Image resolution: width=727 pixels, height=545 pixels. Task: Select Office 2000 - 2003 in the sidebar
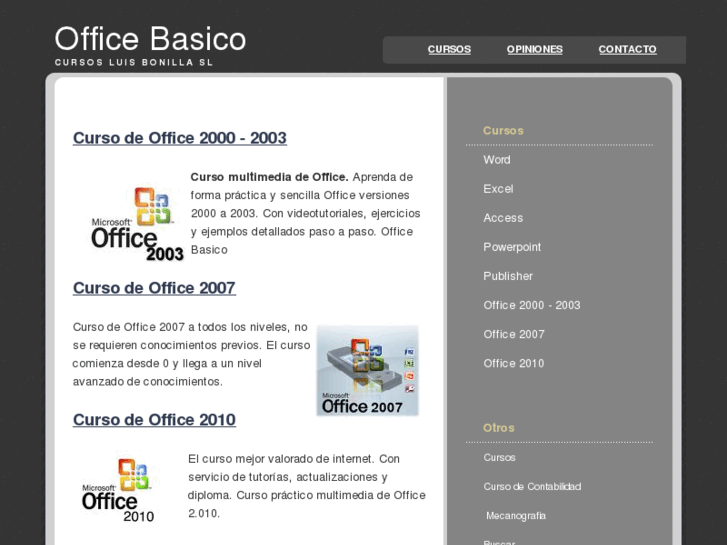point(531,305)
